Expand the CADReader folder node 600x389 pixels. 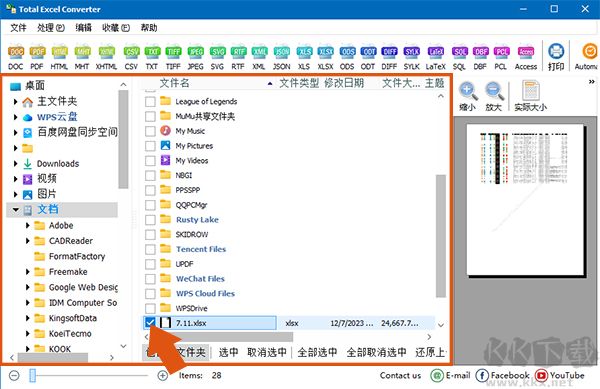pos(28,241)
